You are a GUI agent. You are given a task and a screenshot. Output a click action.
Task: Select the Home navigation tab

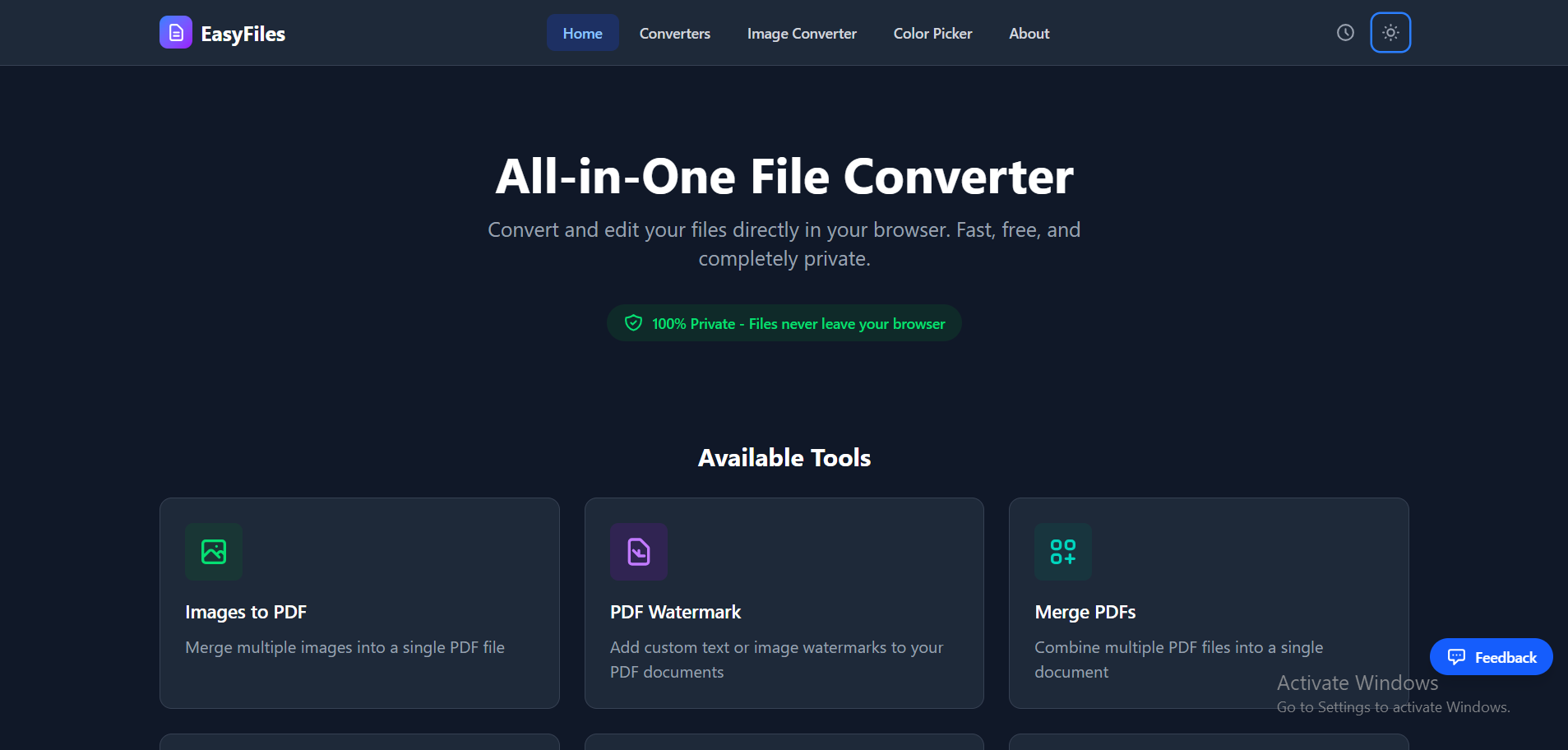tap(582, 33)
